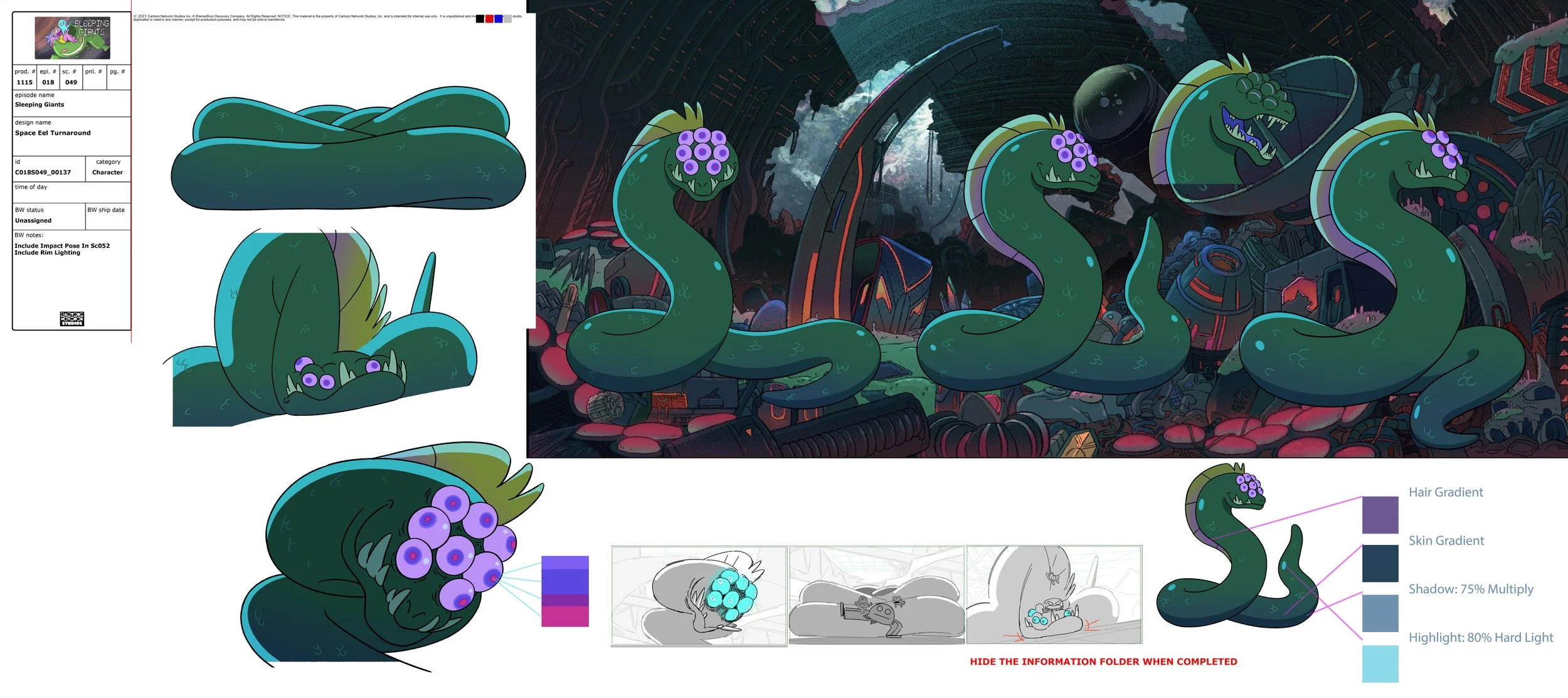The width and height of the screenshot is (1568, 698).
Task: Pick the Shadow 75% Multiply swatch
Action: pos(1380,613)
